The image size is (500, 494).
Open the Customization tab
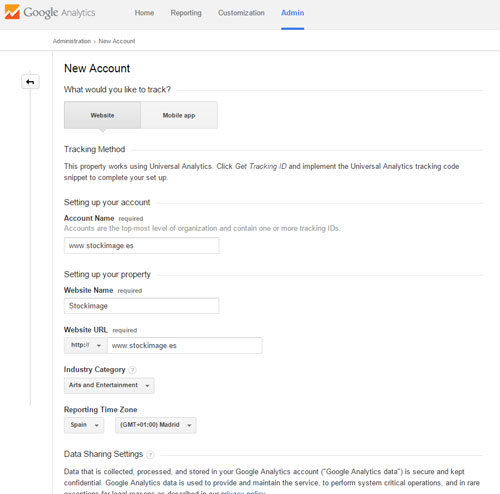[241, 13]
